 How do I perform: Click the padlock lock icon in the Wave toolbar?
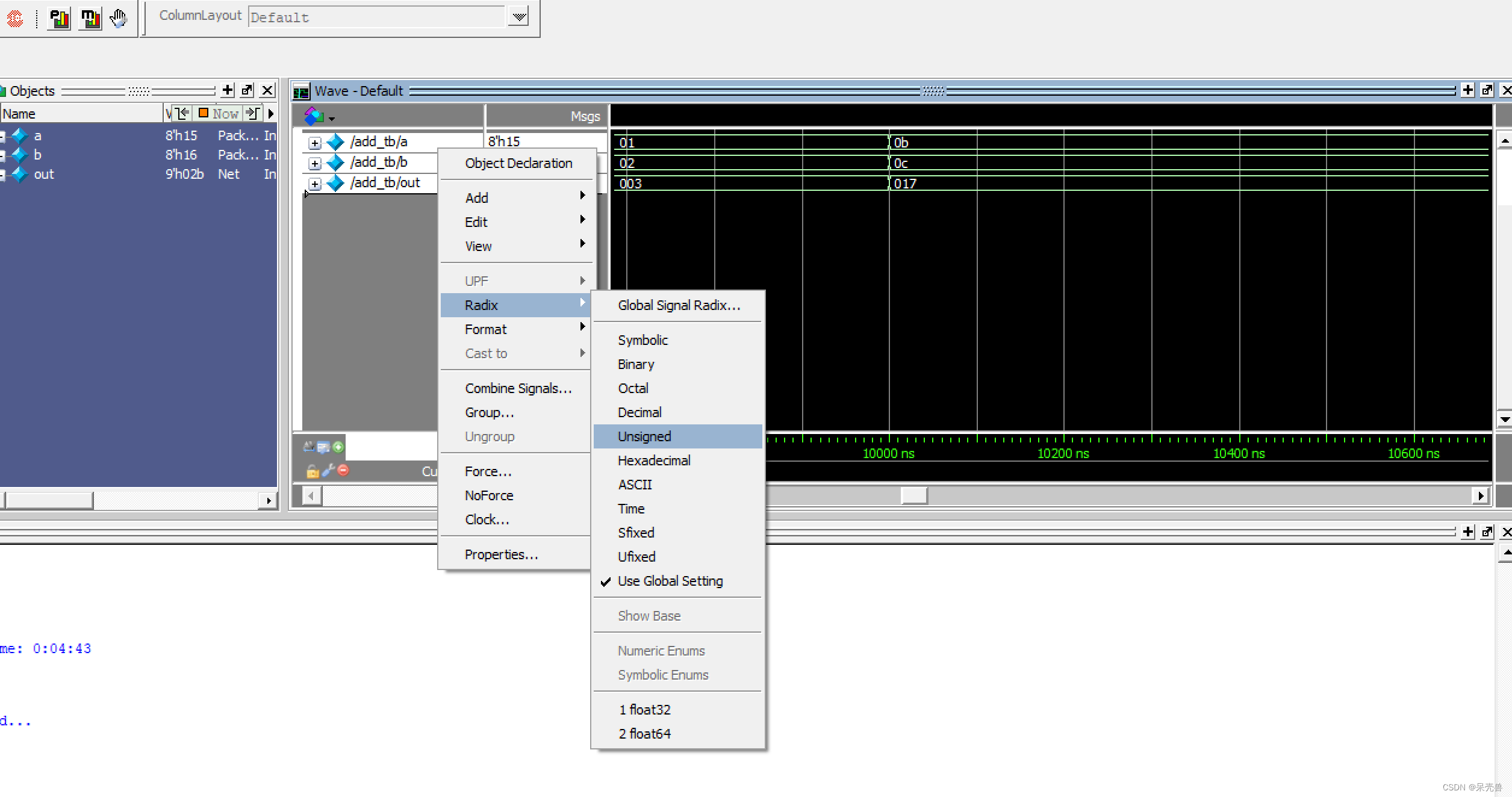pyautogui.click(x=312, y=471)
